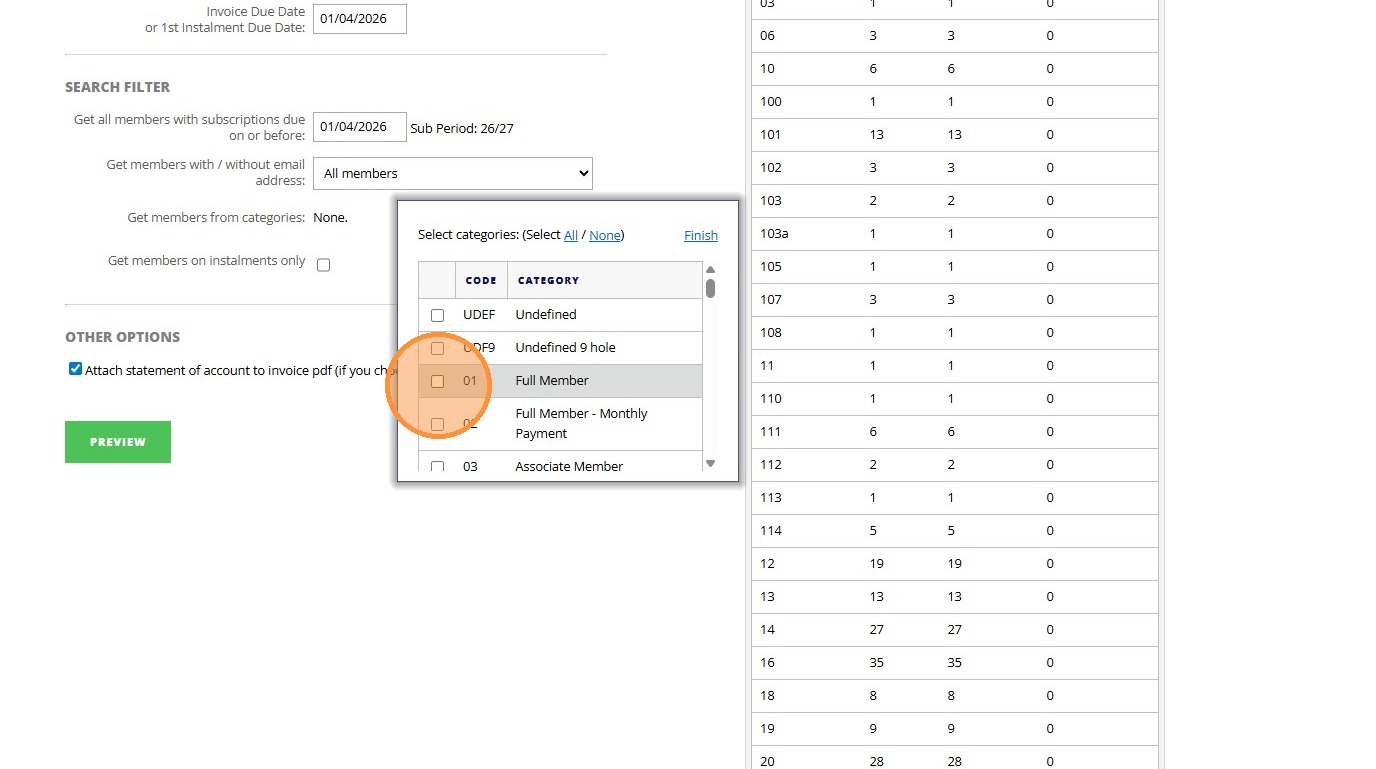
Task: Uncheck Attach statement of account option
Action: point(75,369)
